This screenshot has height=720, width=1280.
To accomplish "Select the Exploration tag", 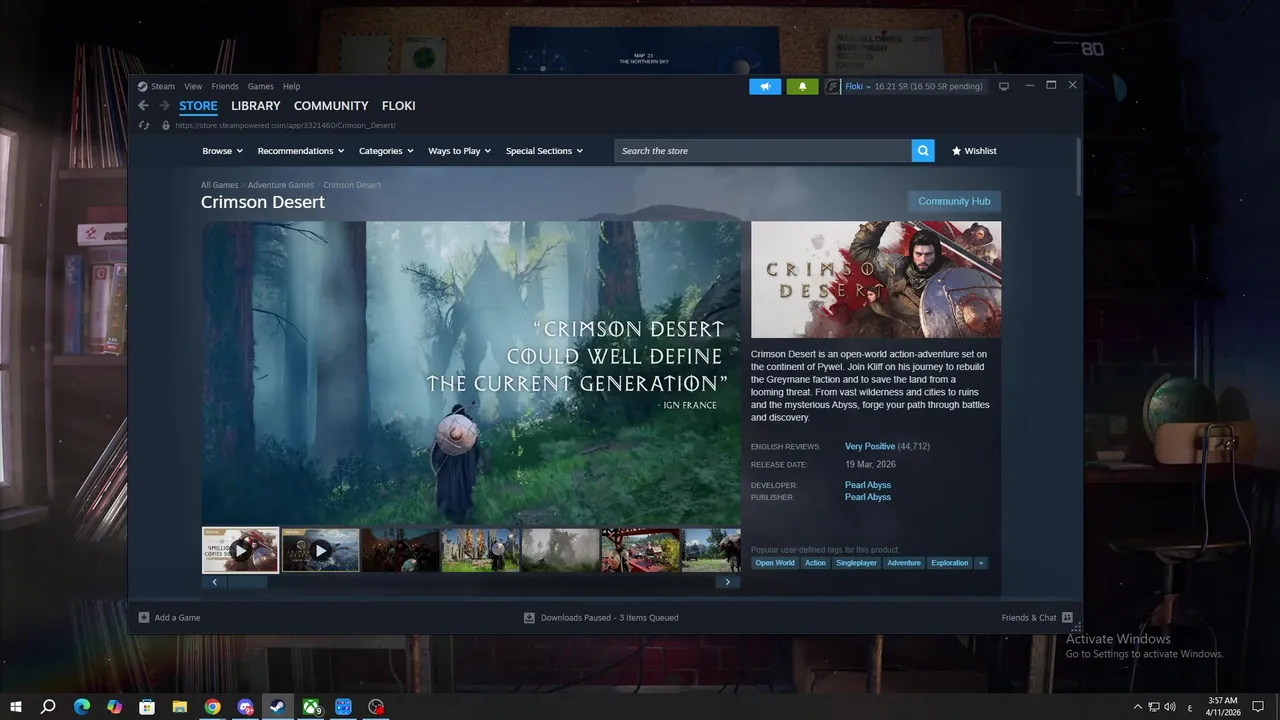I will pyautogui.click(x=950, y=563).
